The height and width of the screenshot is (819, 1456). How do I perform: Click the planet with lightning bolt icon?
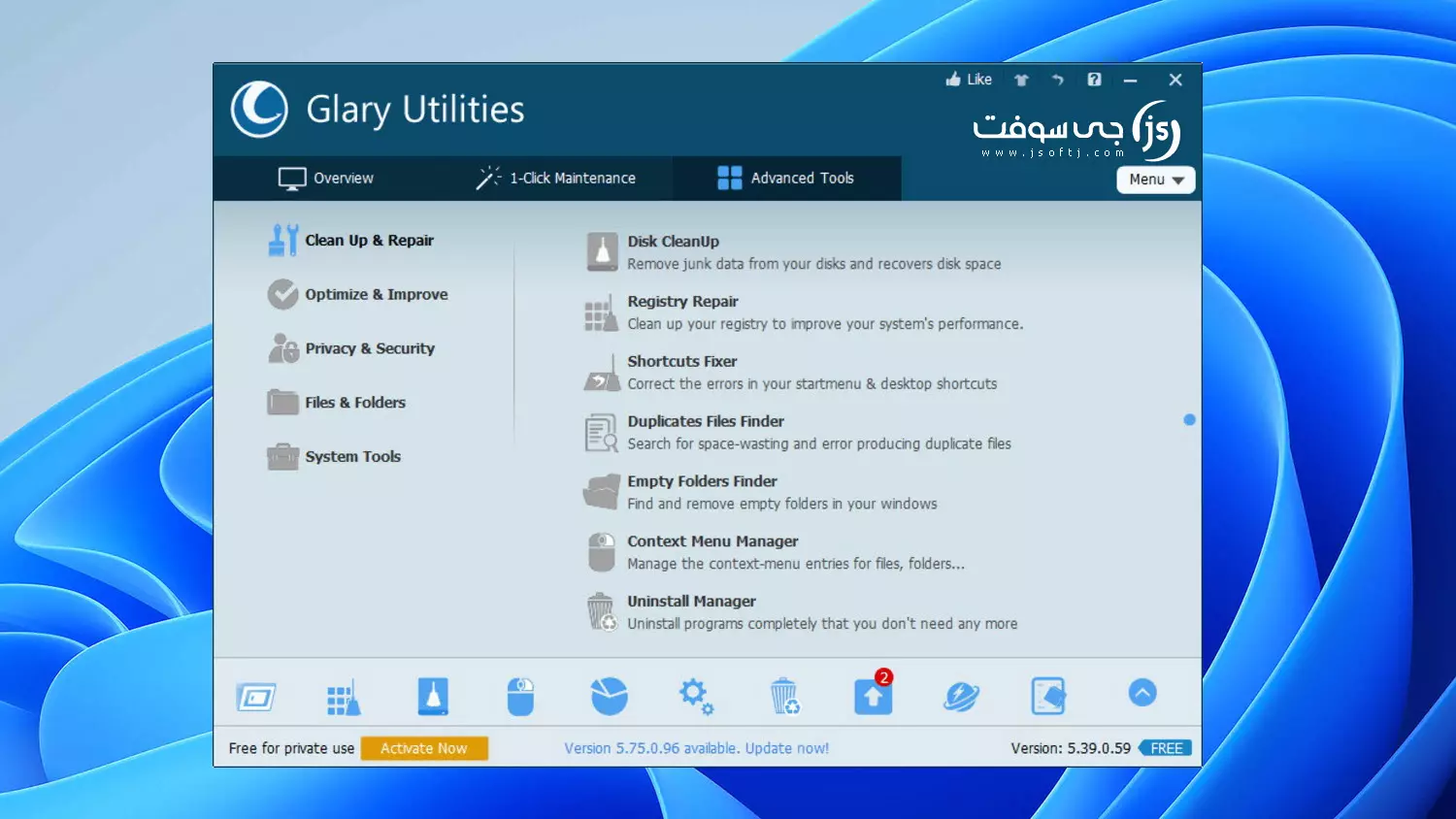(x=961, y=696)
